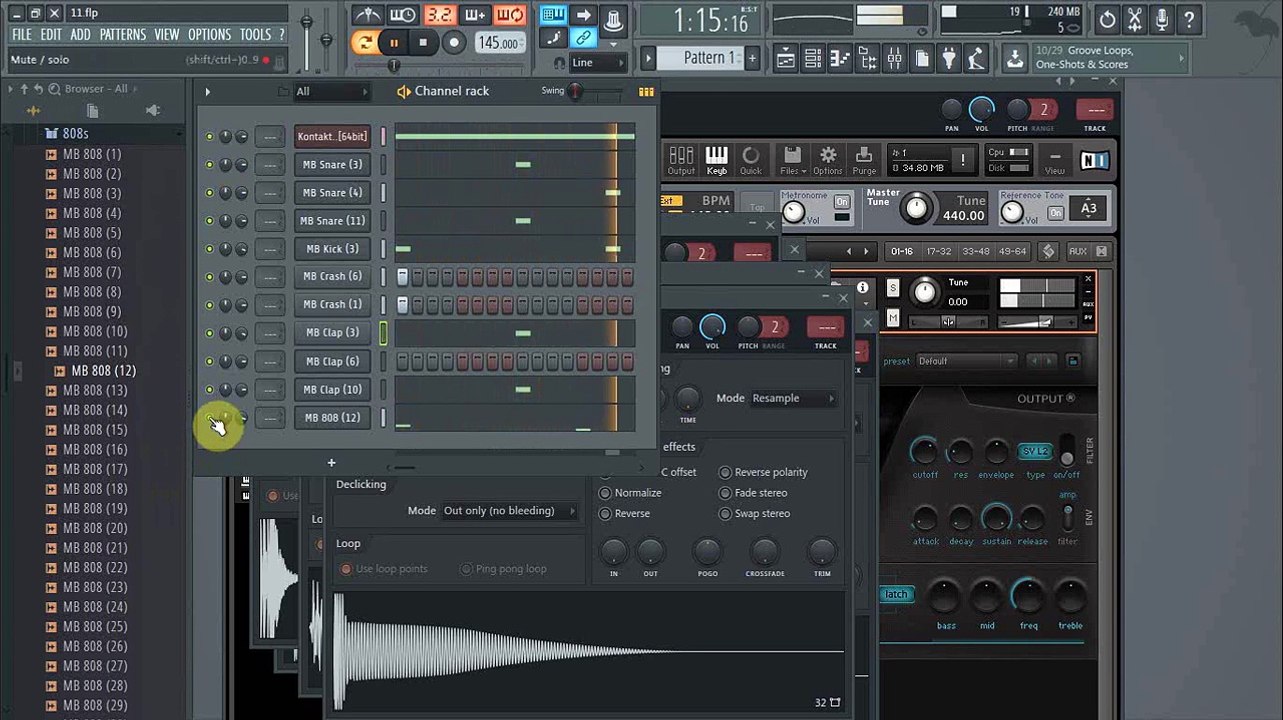The width and height of the screenshot is (1283, 720).
Task: Open the channel rack All filter dropdown
Action: click(332, 92)
